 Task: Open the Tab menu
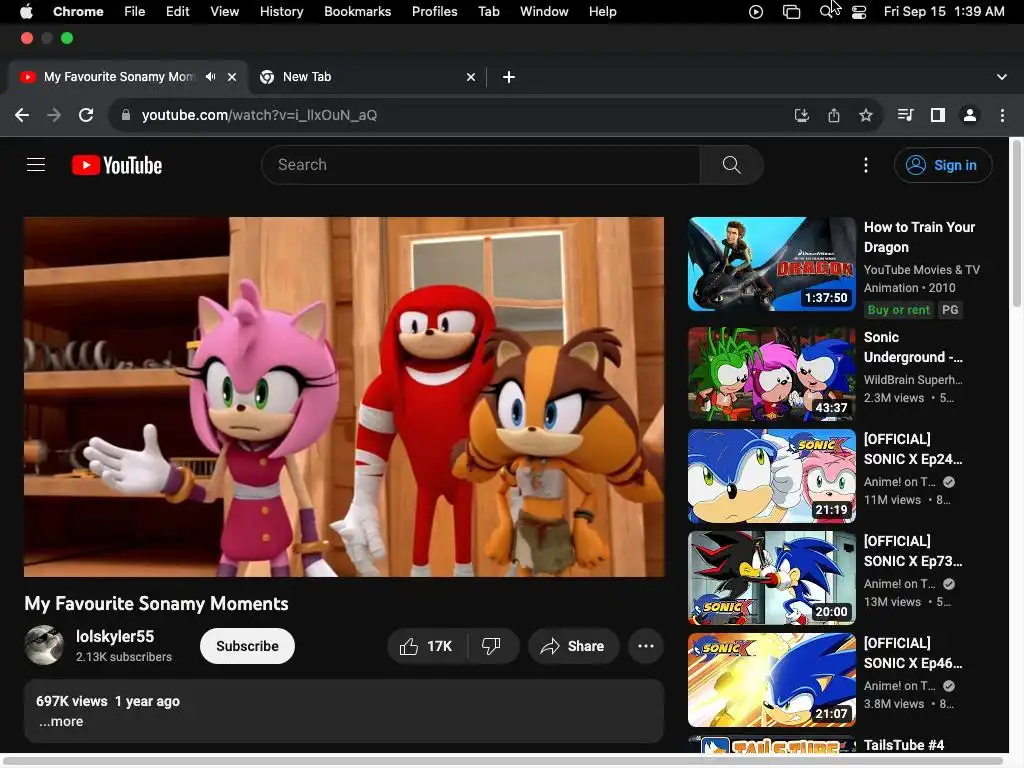tap(488, 12)
